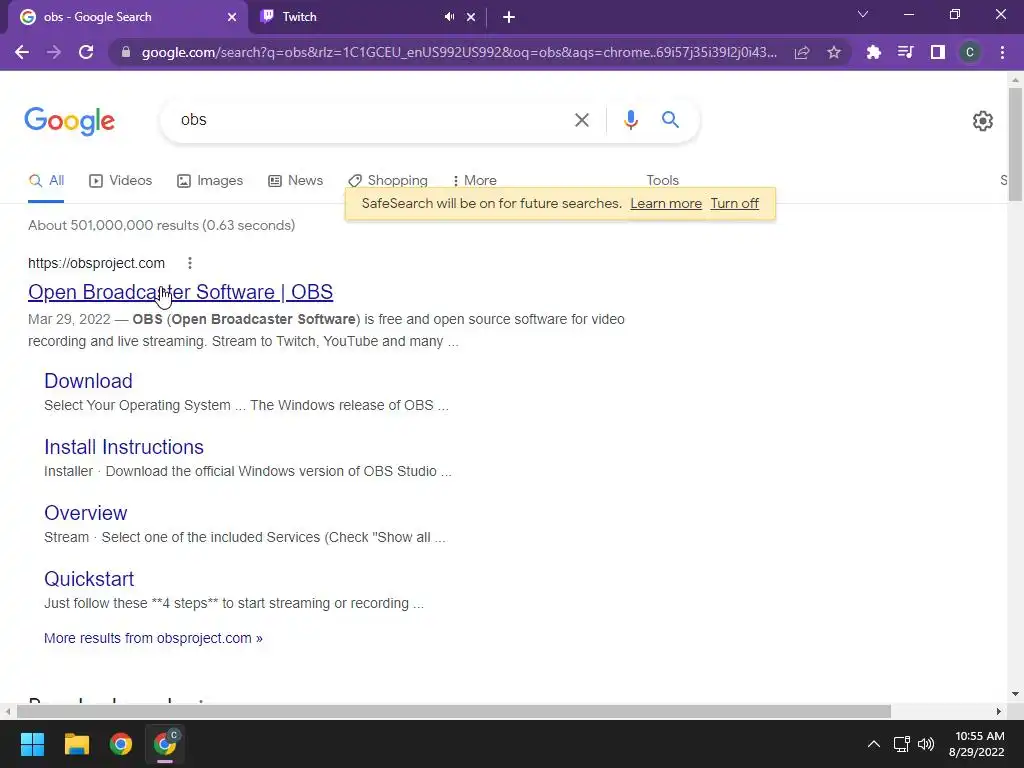Switch to Videos results
The image size is (1024, 768).
(121, 180)
